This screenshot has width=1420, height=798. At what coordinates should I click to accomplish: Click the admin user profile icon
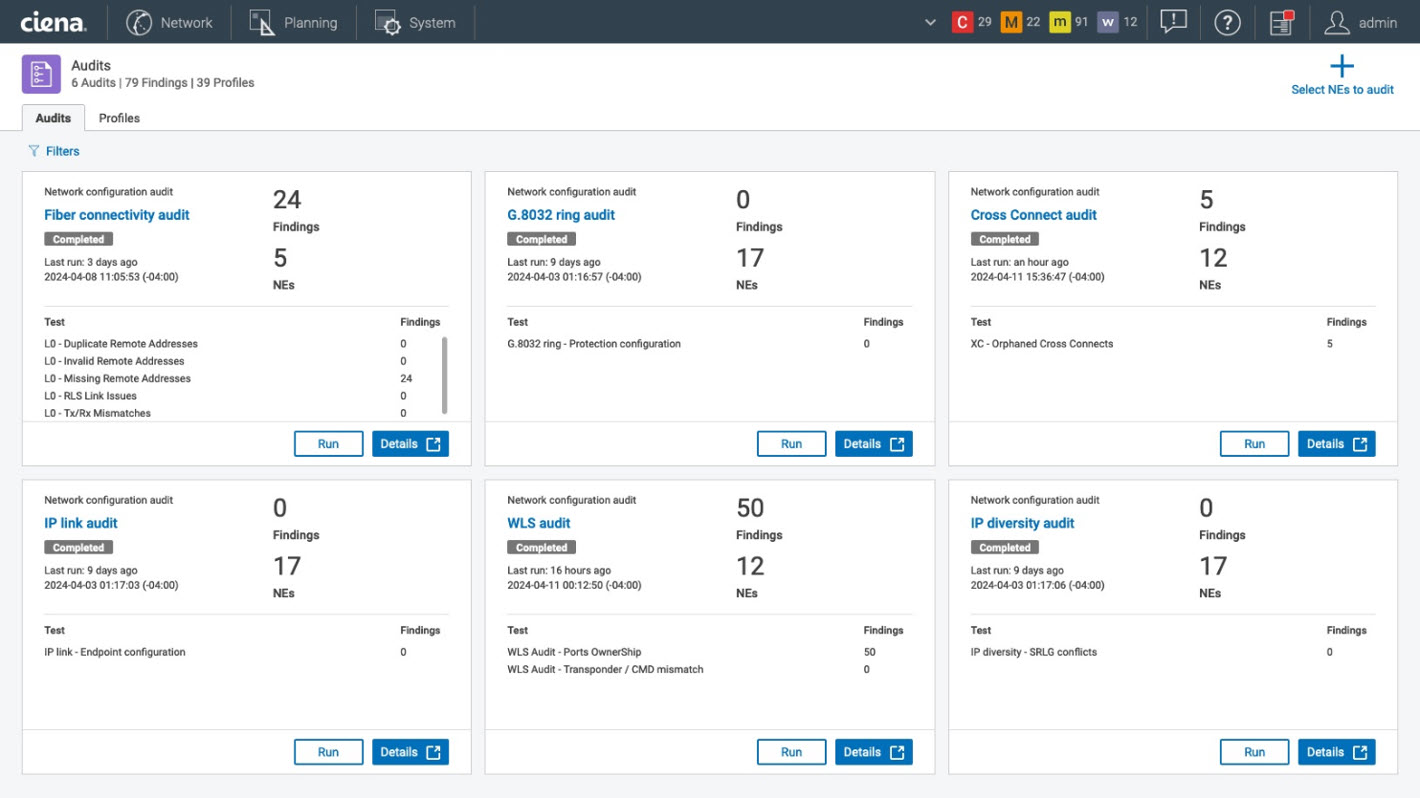[x=1336, y=22]
